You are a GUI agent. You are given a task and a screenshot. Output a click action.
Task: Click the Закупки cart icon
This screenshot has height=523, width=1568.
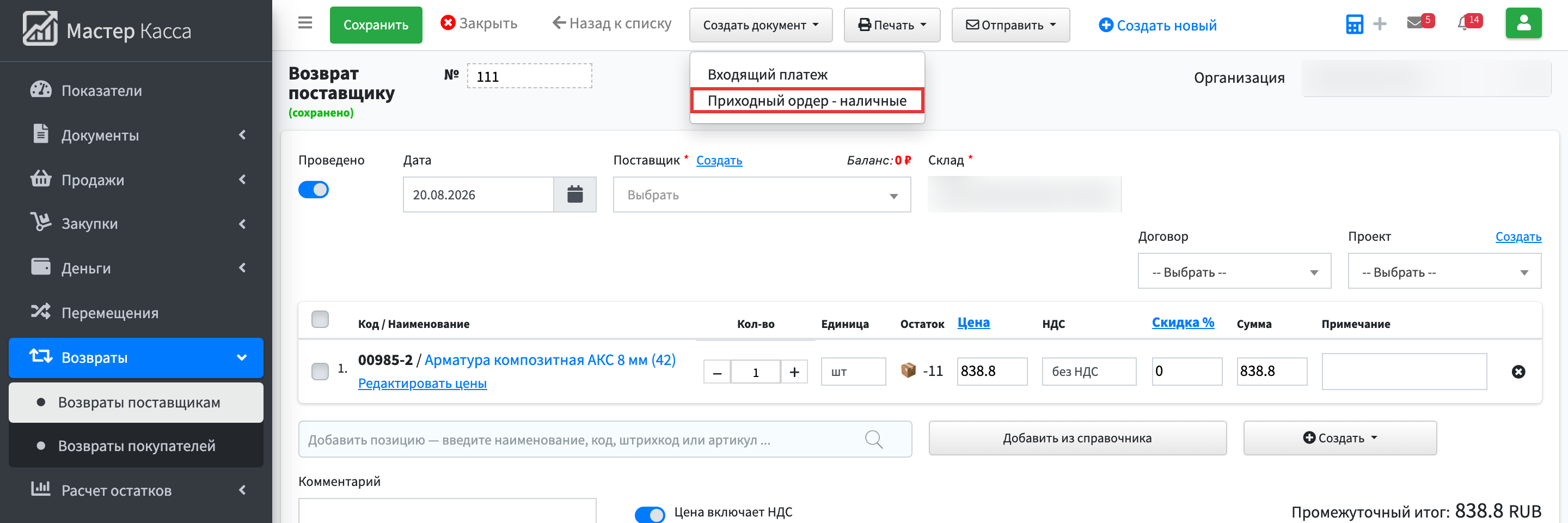pos(41,222)
